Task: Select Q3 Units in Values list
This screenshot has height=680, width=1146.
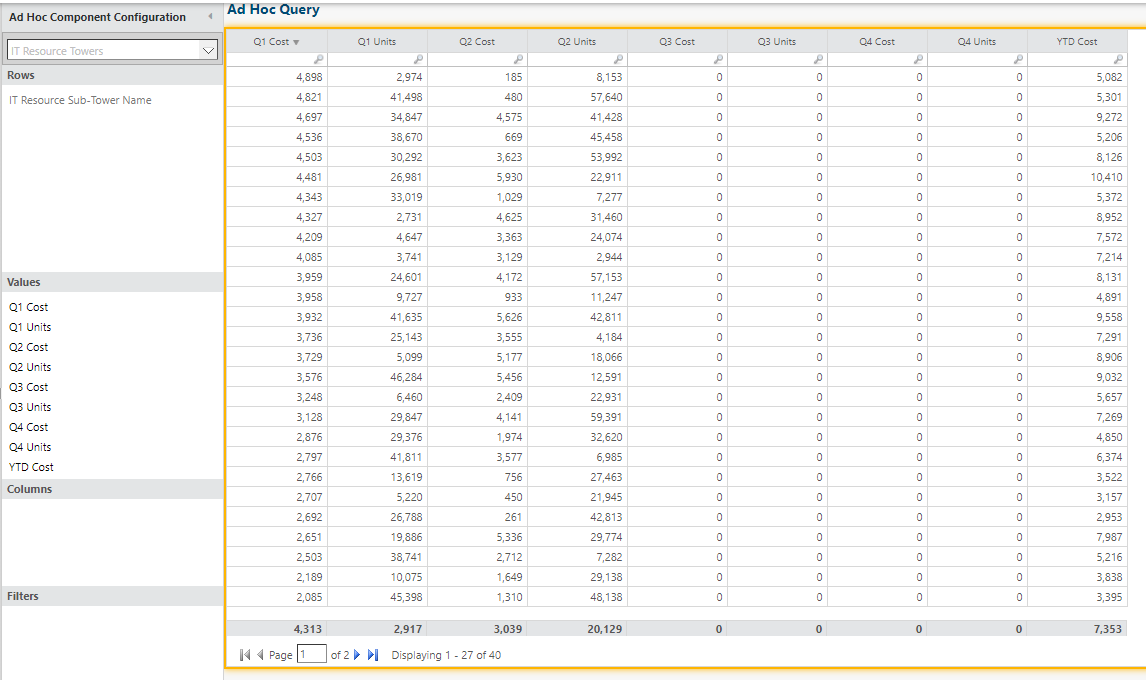Action: (x=30, y=407)
